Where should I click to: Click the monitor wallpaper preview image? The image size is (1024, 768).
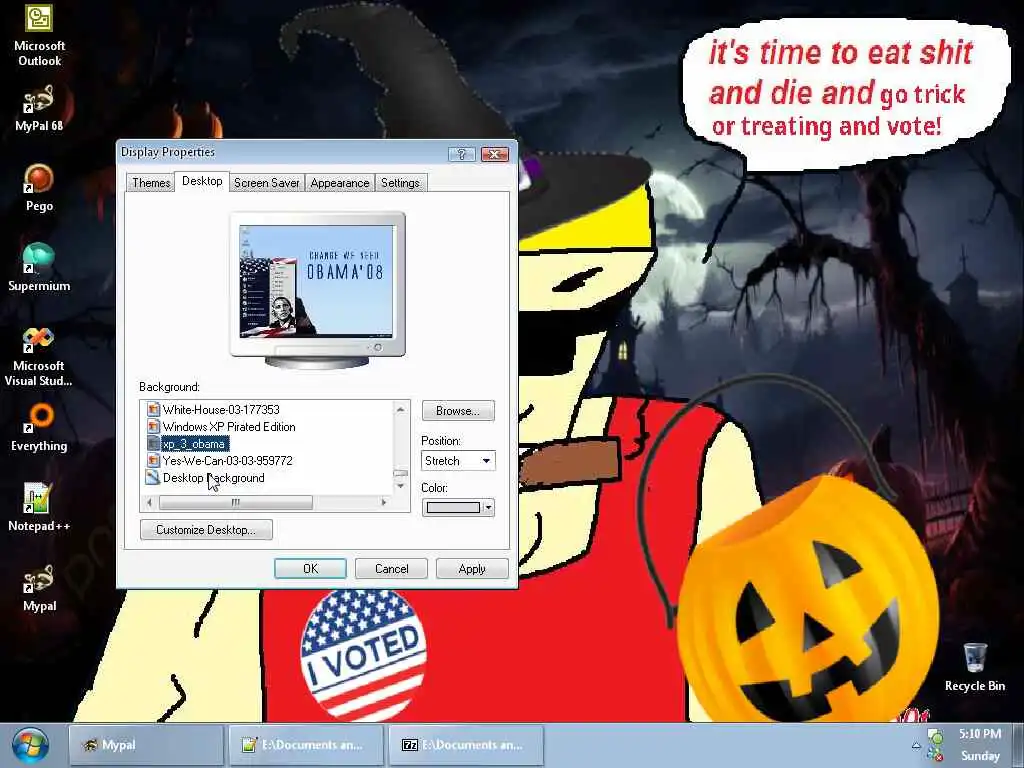pyautogui.click(x=317, y=281)
